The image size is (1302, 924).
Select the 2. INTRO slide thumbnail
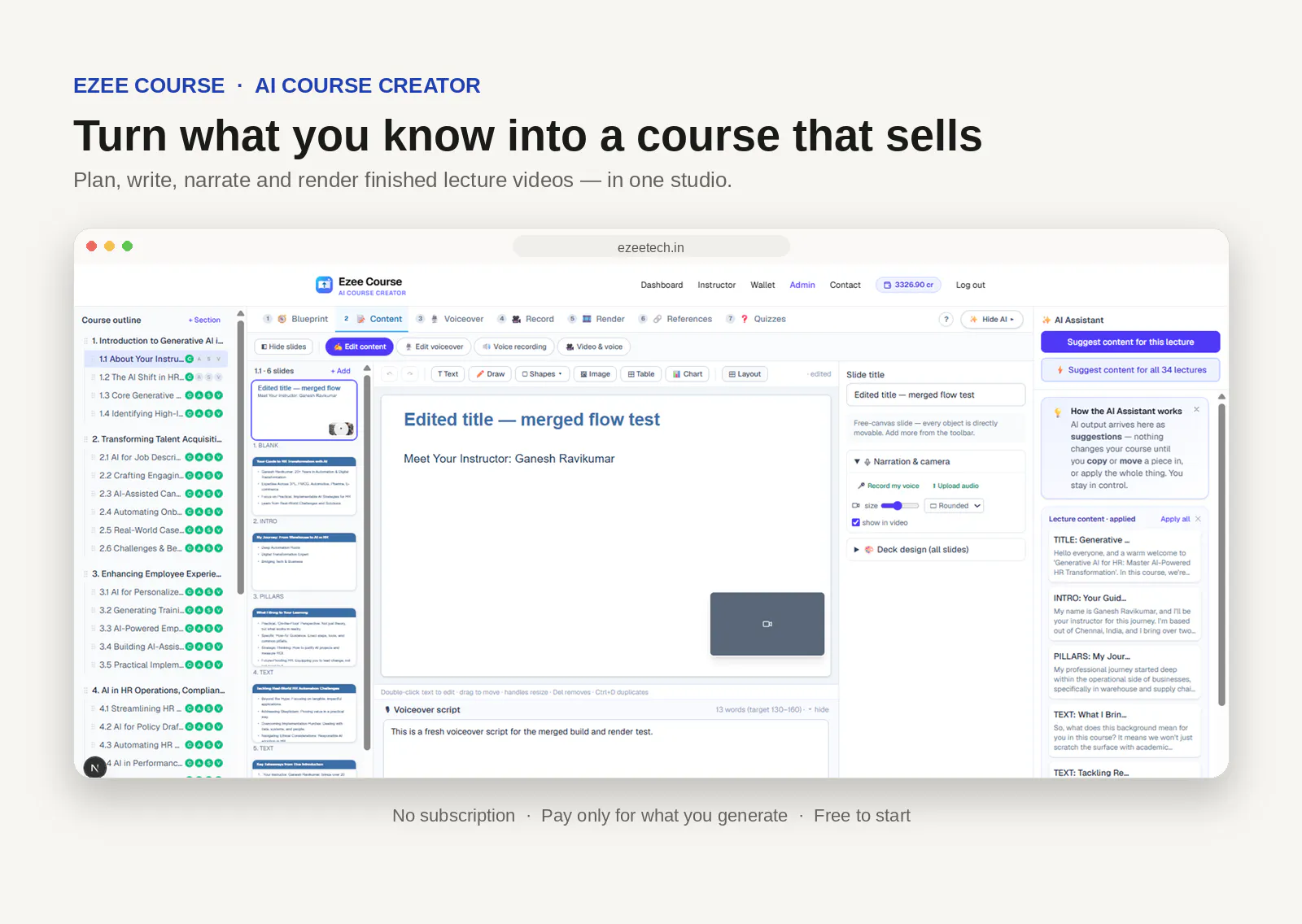click(304, 486)
